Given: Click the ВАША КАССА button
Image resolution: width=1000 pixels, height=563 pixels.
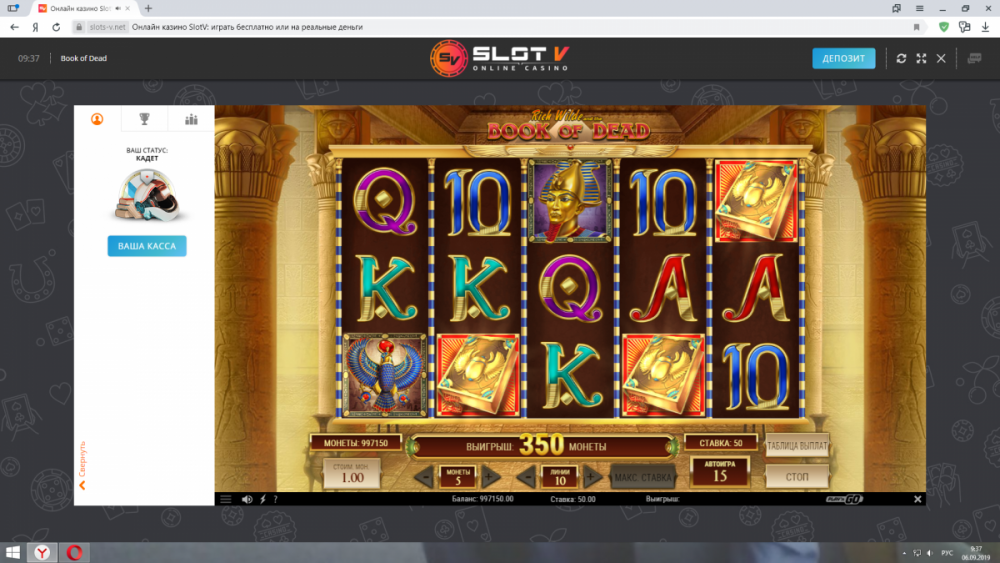Looking at the screenshot, I should coord(147,246).
